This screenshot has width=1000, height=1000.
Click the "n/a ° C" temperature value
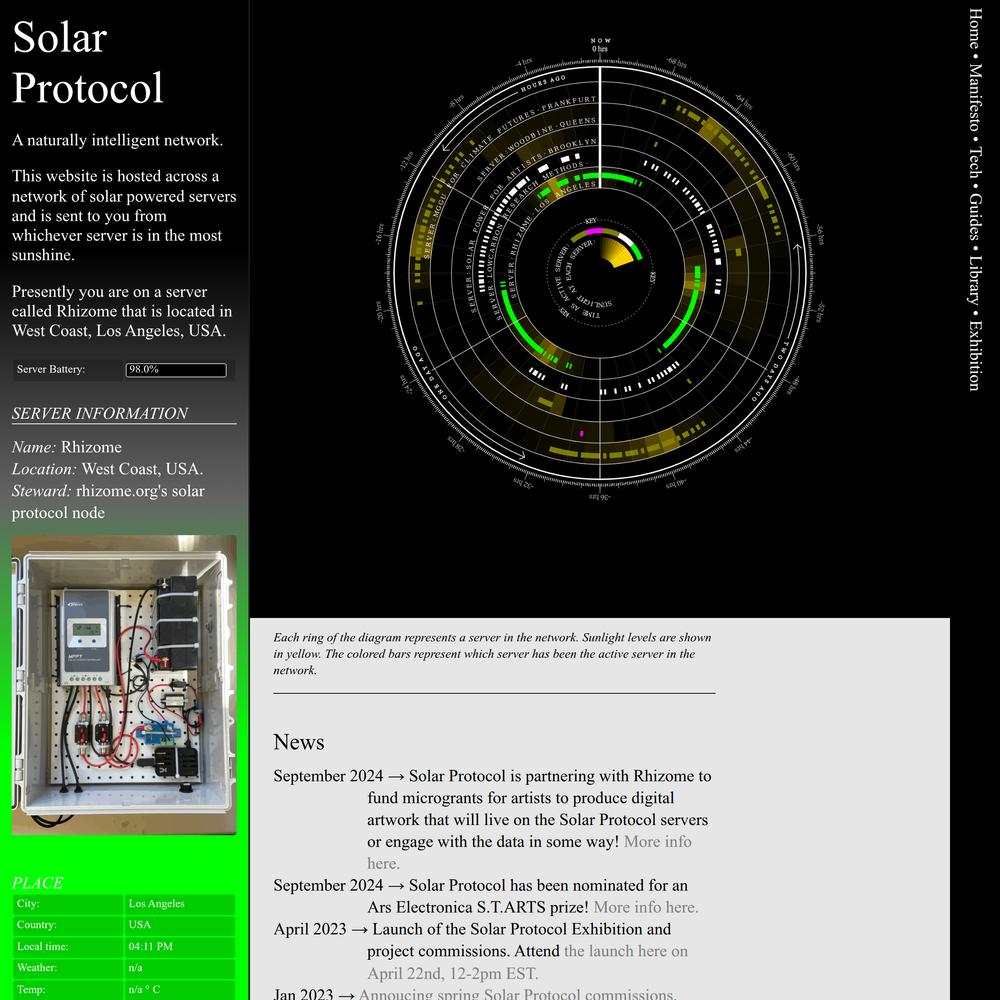pyautogui.click(x=179, y=989)
